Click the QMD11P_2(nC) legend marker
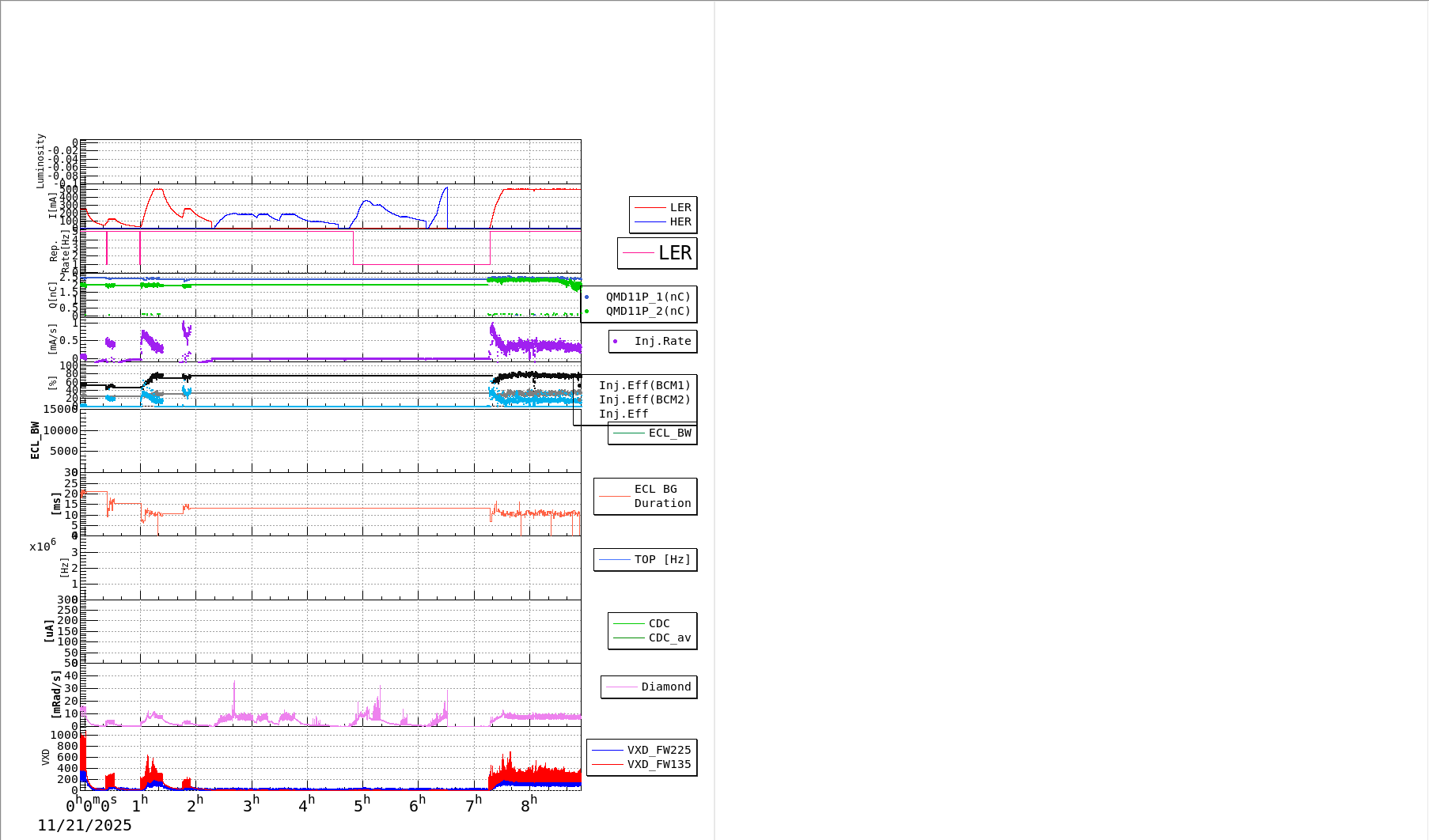This screenshot has width=1429, height=840. pos(586,312)
